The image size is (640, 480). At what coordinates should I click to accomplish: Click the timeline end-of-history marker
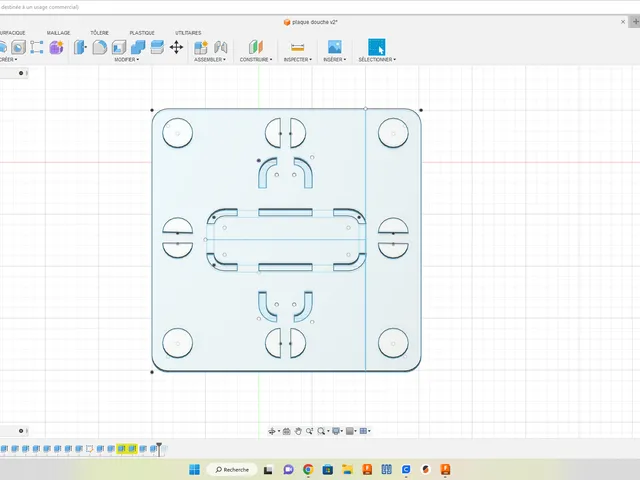159,448
